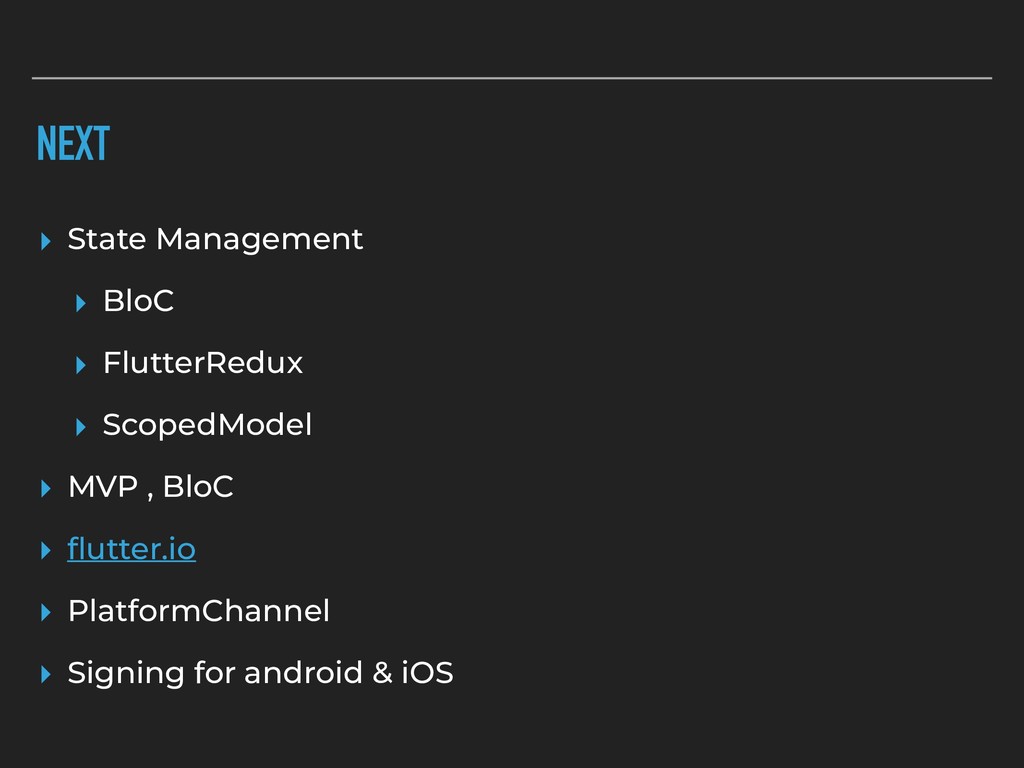Click the triangle bullet beside State Management

tap(45, 241)
